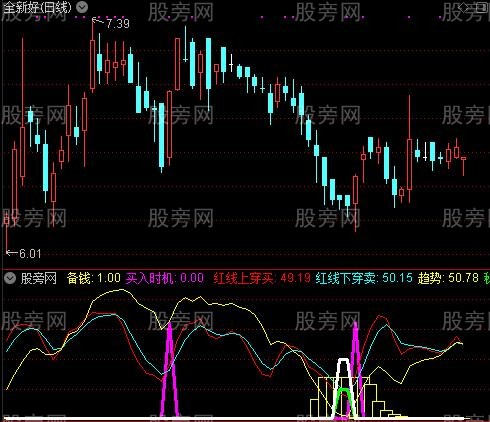490x422 pixels.
Task: Click the diamond icon at top right
Action: [x=464, y=7]
